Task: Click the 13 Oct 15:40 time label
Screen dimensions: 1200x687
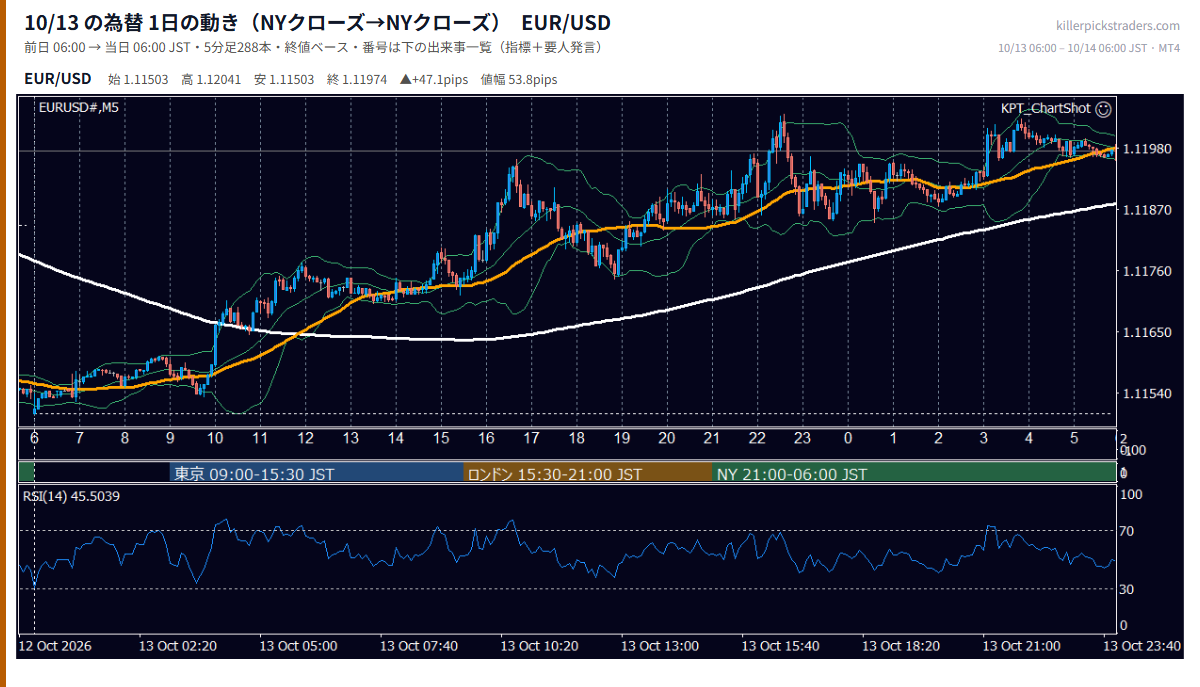Action: (781, 646)
